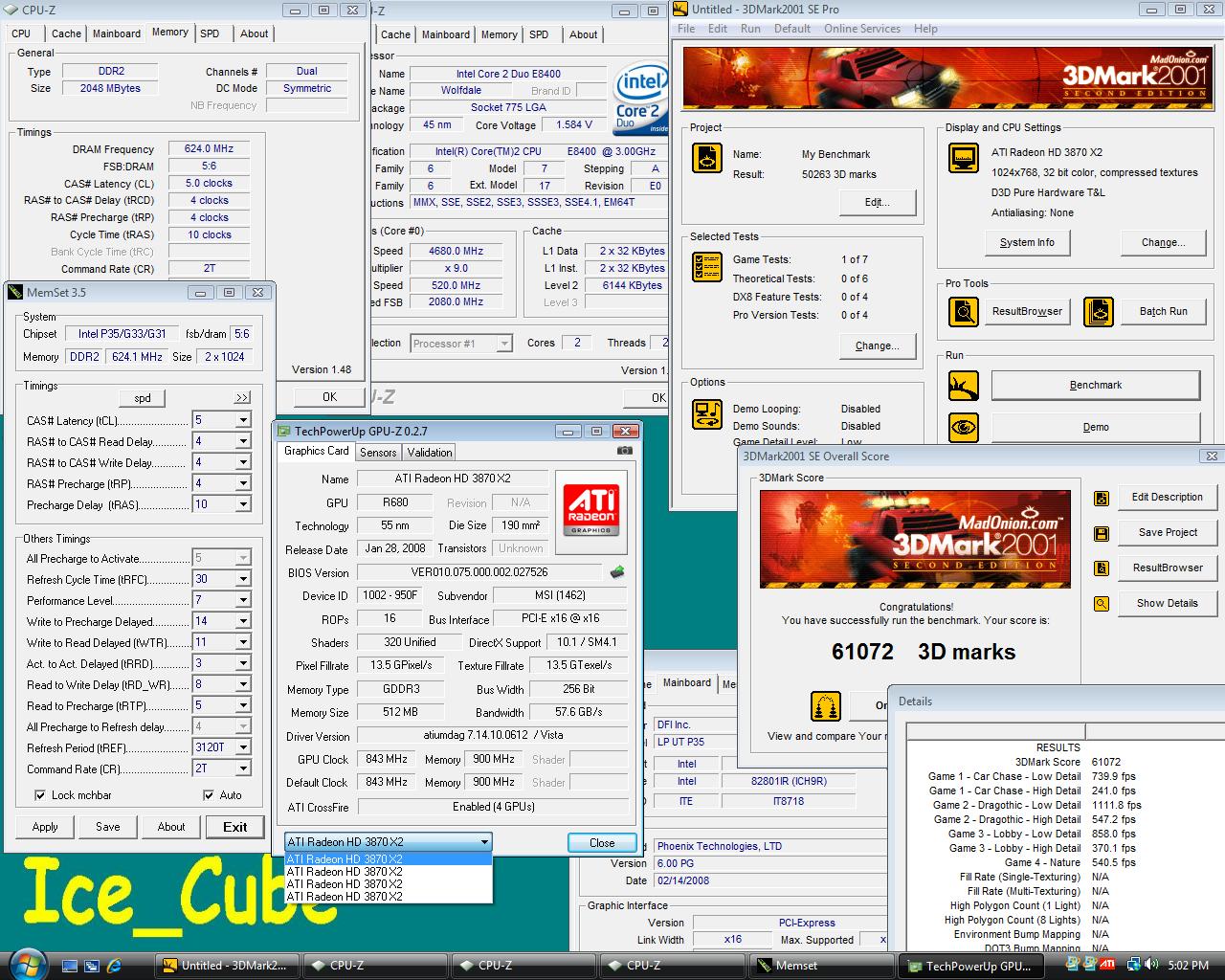This screenshot has width=1225, height=980.
Task: Open the Windows Start orb
Action: pos(26,964)
